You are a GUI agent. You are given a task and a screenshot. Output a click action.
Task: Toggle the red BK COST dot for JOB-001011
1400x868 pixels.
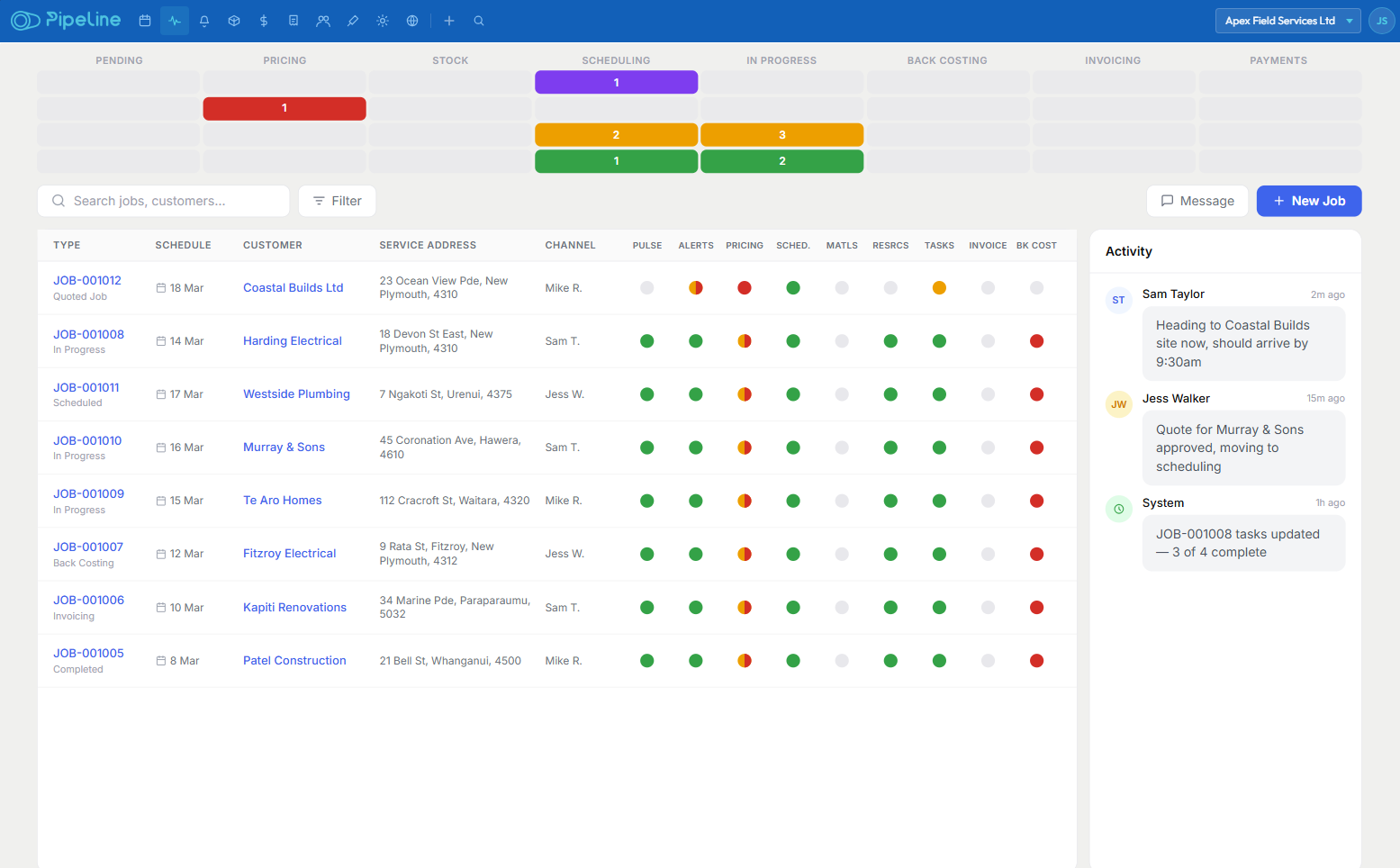(x=1036, y=393)
